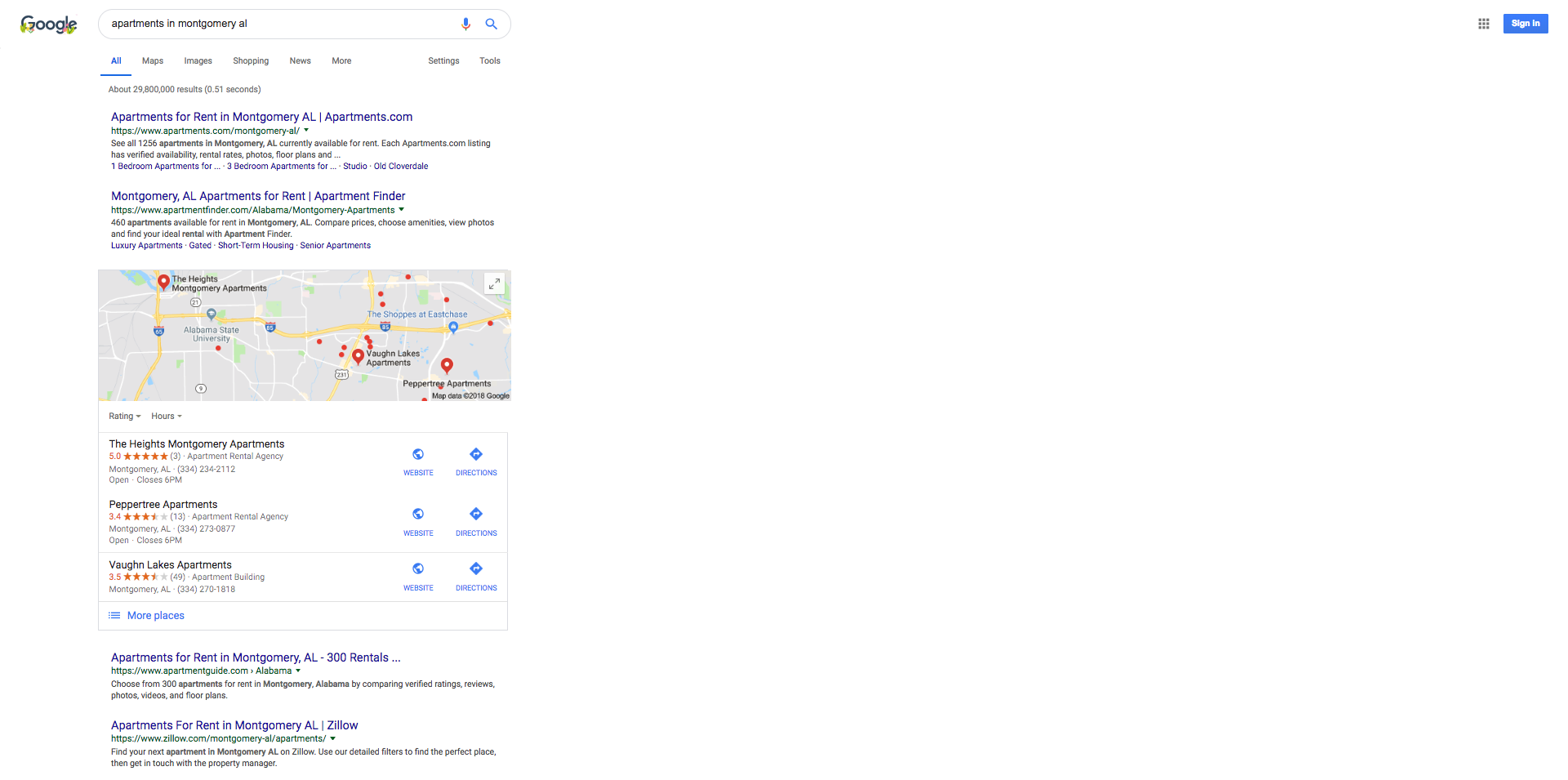Open Apartment Finder Montgomery result
This screenshot has height=780, width=1568.
click(258, 196)
